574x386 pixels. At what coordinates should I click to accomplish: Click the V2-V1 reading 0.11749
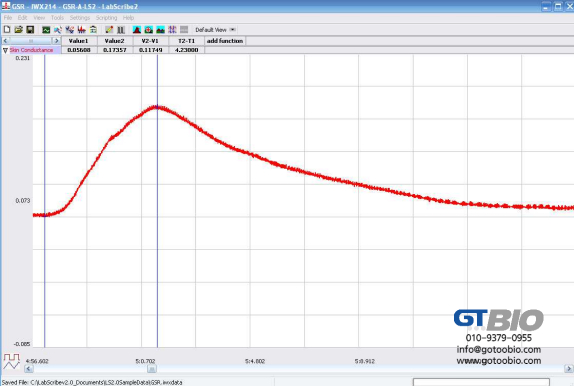coord(150,50)
